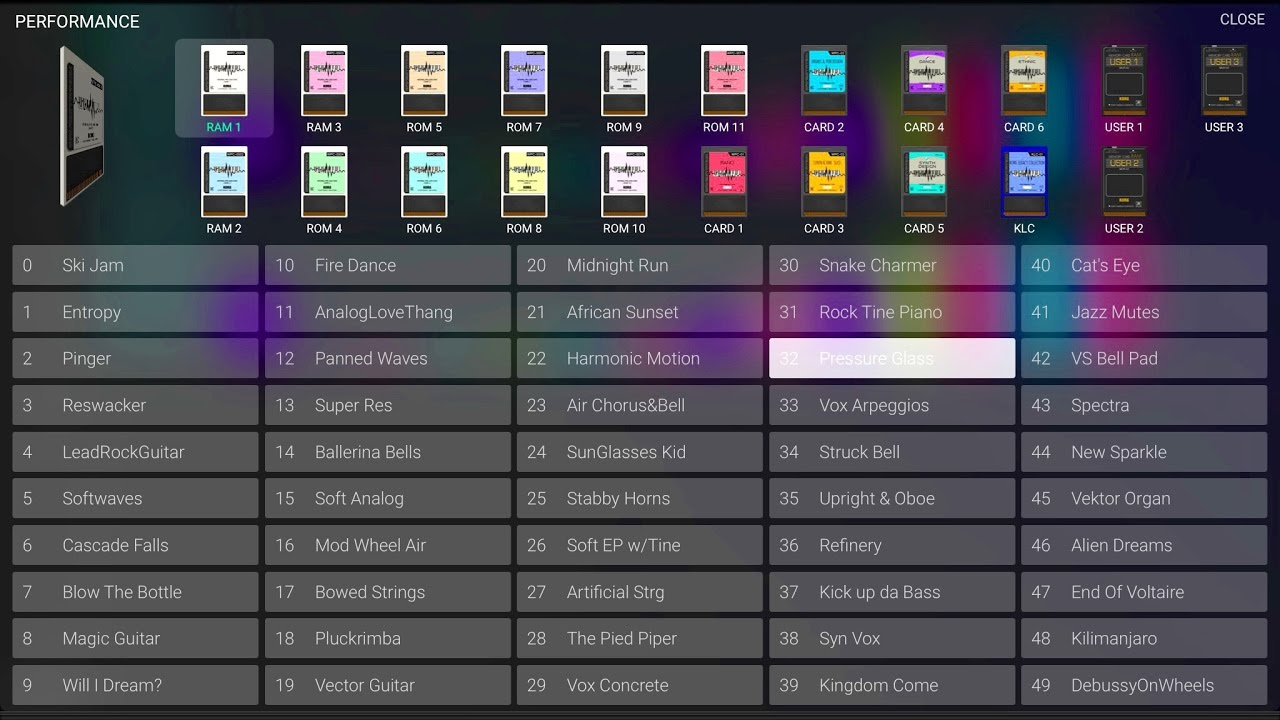
Task: Select the RAM 2 card icon
Action: 224,182
